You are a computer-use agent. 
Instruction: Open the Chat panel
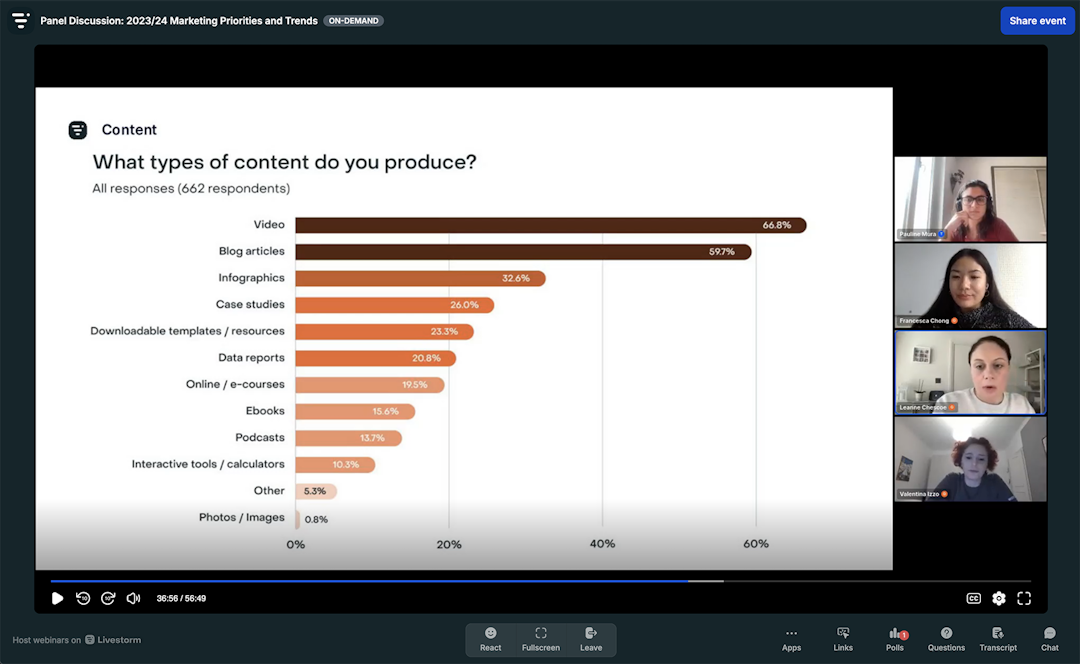(1050, 639)
